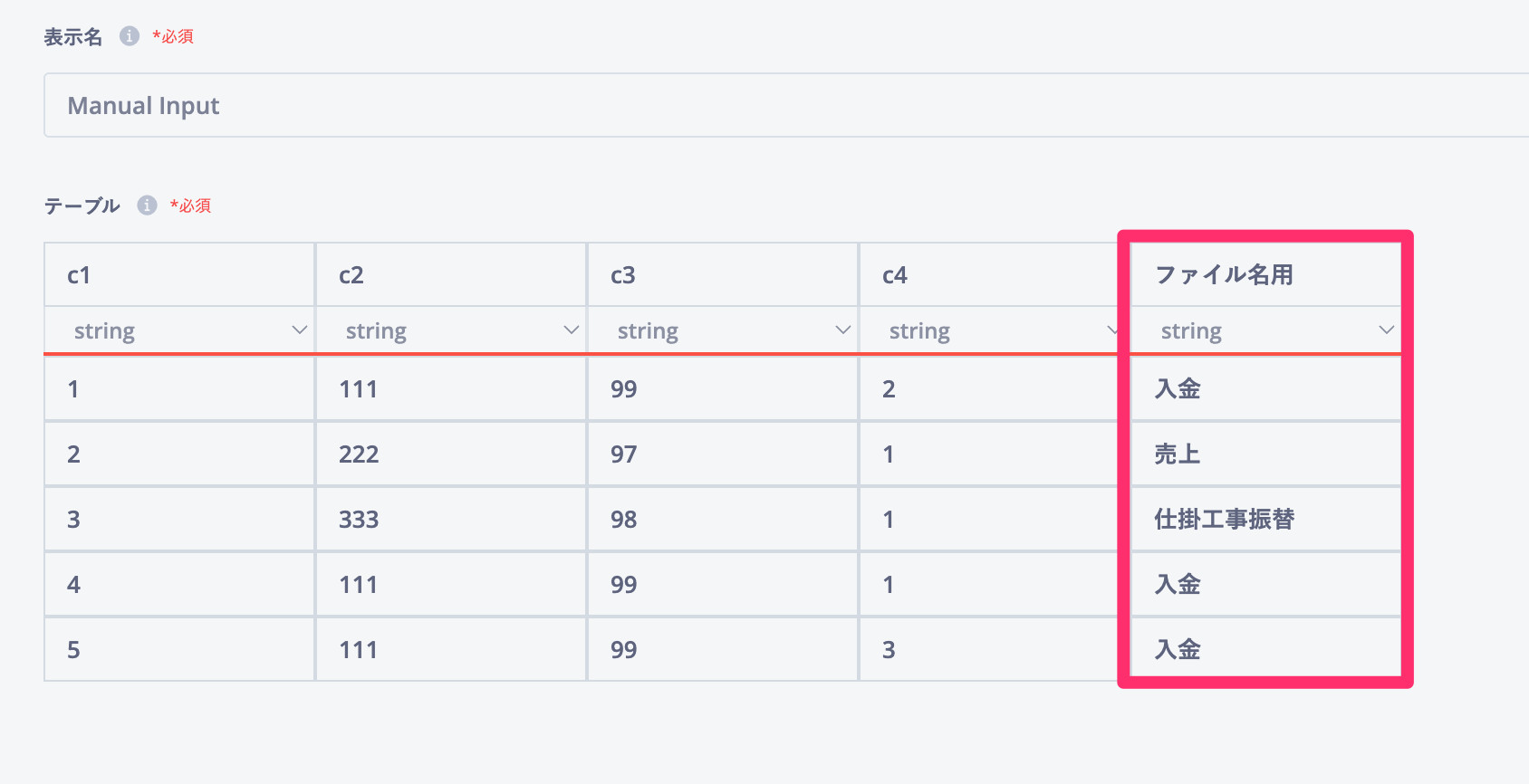Image resolution: width=1529 pixels, height=784 pixels.
Task: Select the 仕掛工事振替 cell
Action: click(x=1265, y=520)
